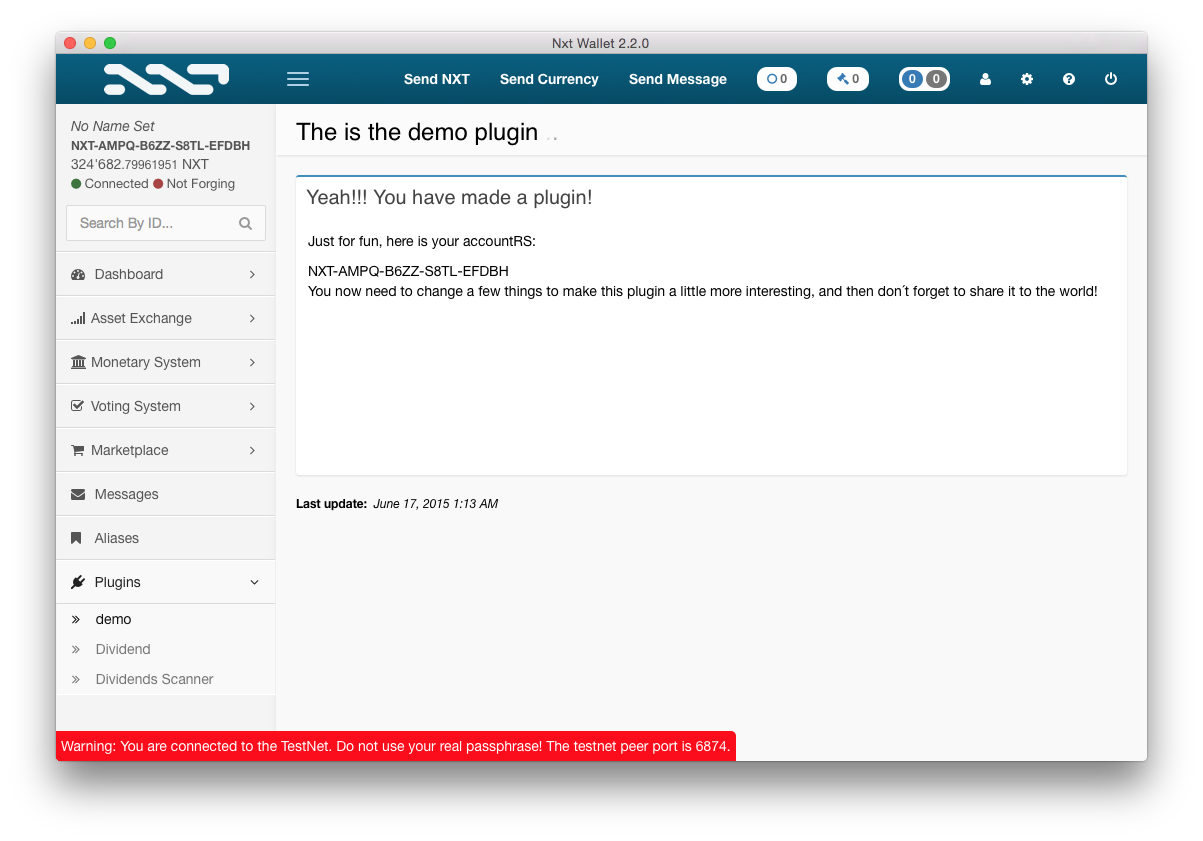This screenshot has height=841, width=1203.
Task: Open the Send NXT dialog
Action: coord(436,79)
